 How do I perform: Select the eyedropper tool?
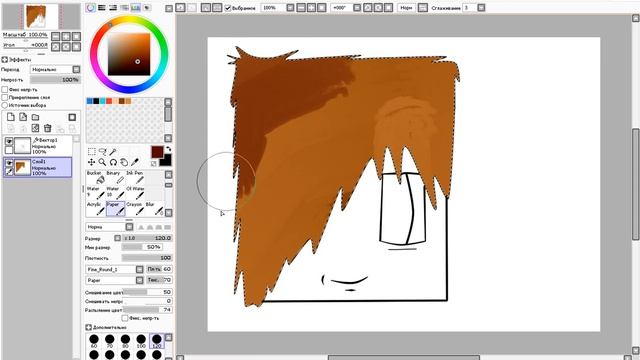pyautogui.click(x=135, y=162)
